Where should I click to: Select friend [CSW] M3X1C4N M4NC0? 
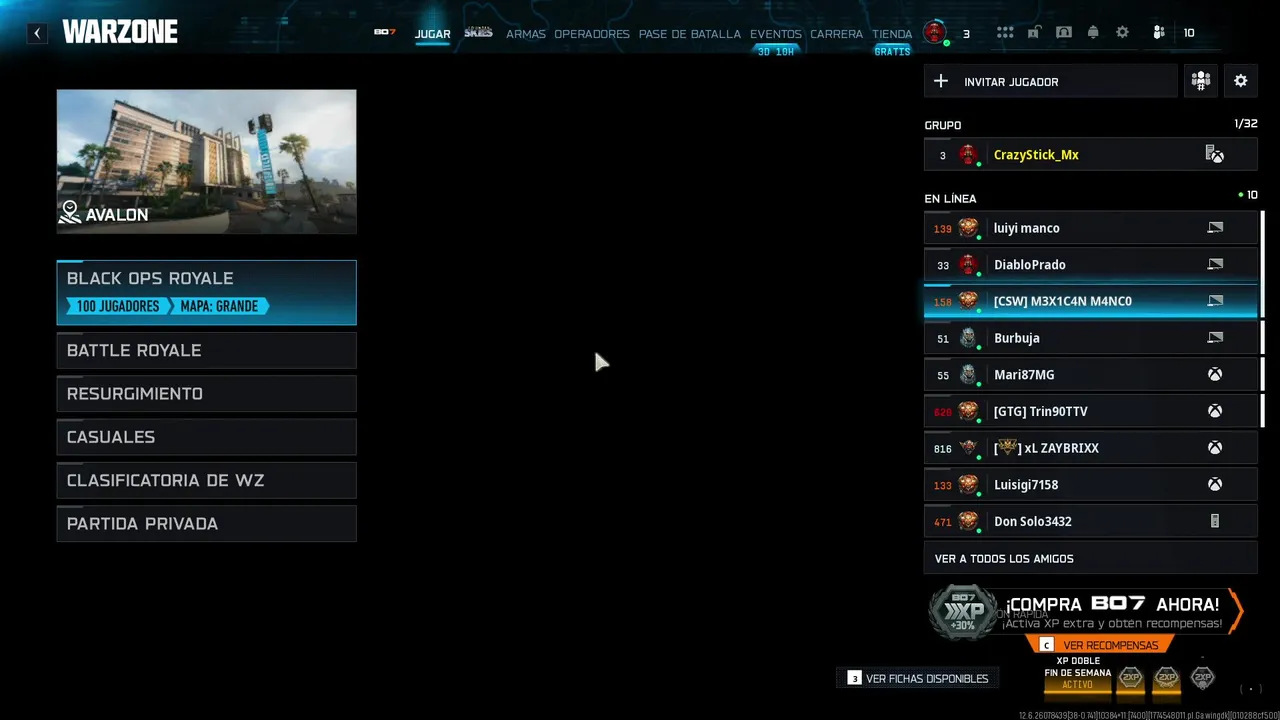[x=1090, y=301]
